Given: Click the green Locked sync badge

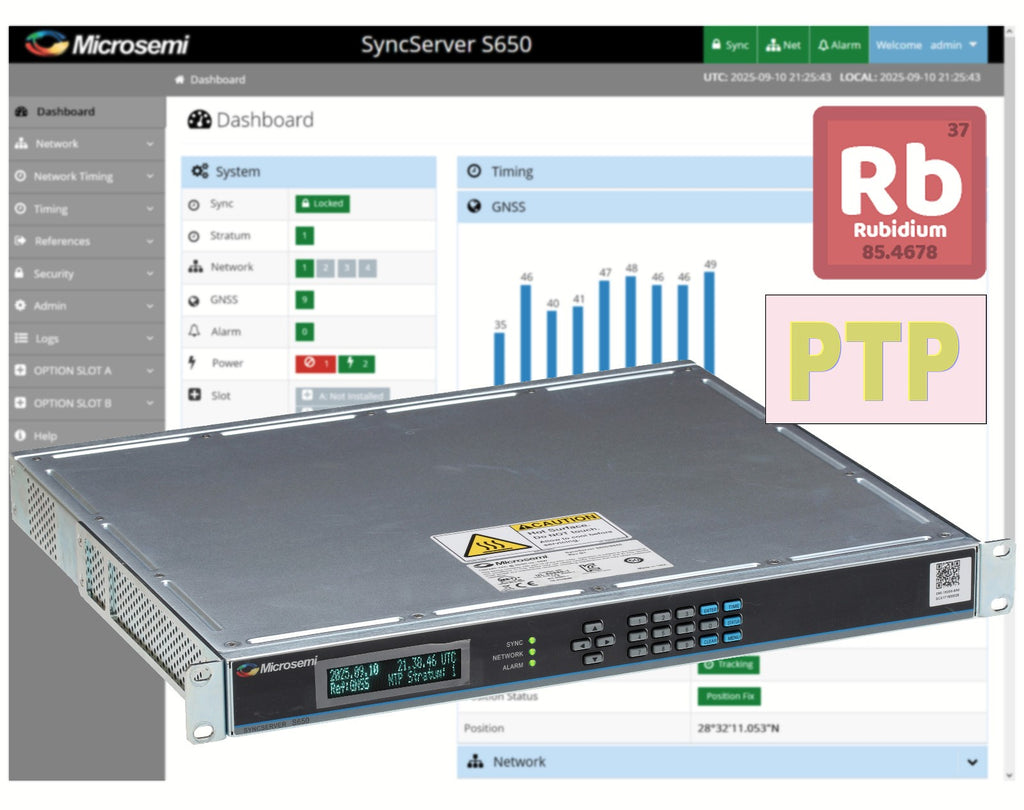Looking at the screenshot, I should (x=323, y=204).
